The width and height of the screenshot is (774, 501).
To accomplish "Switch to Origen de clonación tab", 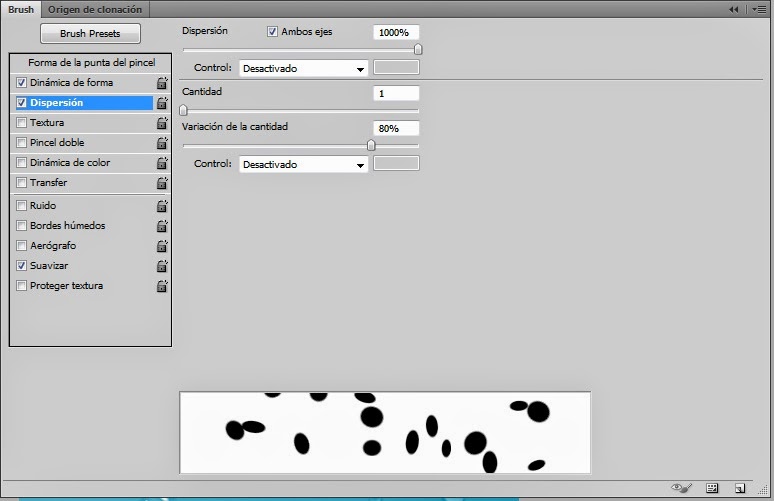I will pos(95,9).
